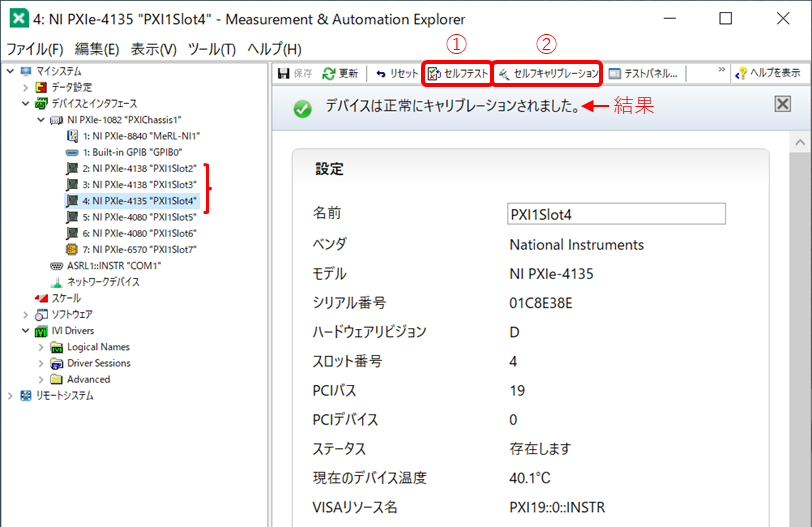Screen dimensions: 812x527
Task: Open the ファイル(F) menu
Action: pos(35,49)
